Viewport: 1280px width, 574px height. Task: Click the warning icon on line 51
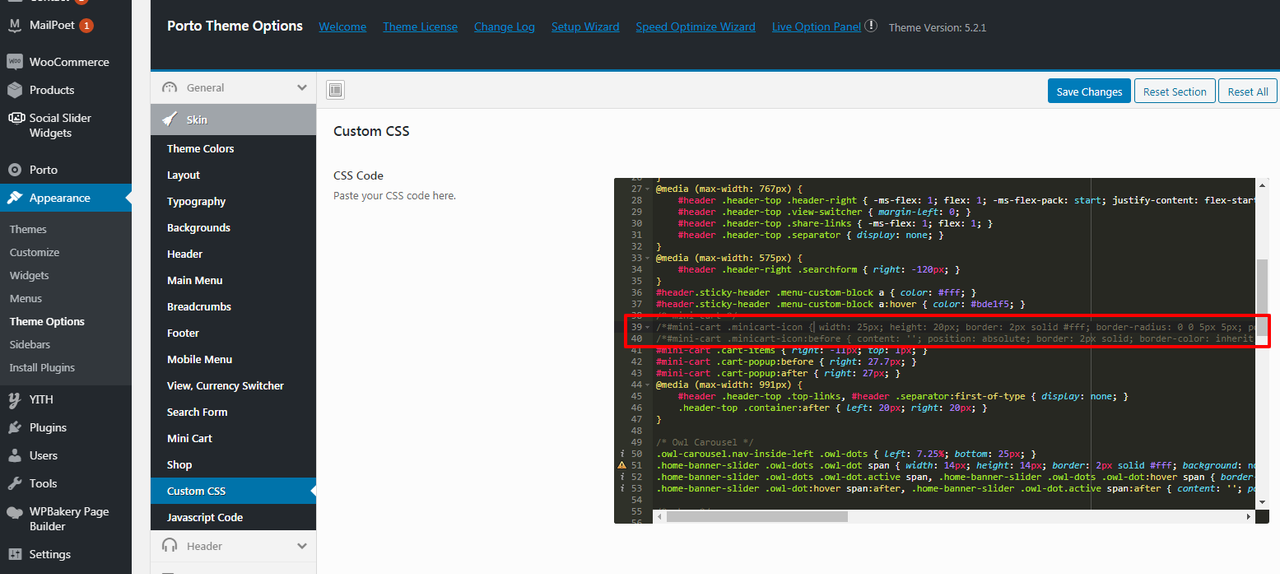(x=622, y=465)
